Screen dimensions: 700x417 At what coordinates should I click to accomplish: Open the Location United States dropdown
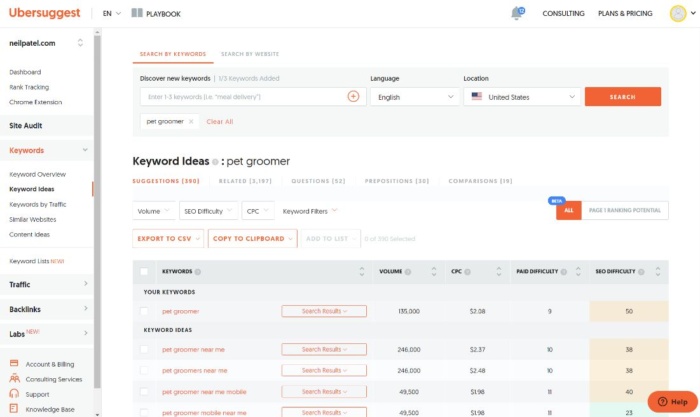[x=521, y=97]
